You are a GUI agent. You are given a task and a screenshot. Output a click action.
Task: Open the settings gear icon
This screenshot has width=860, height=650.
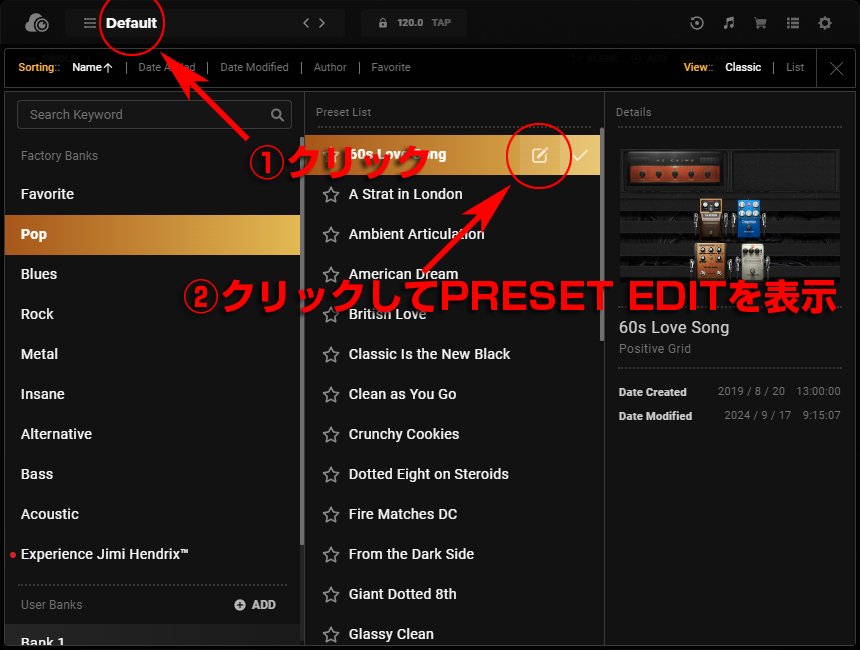tap(825, 23)
